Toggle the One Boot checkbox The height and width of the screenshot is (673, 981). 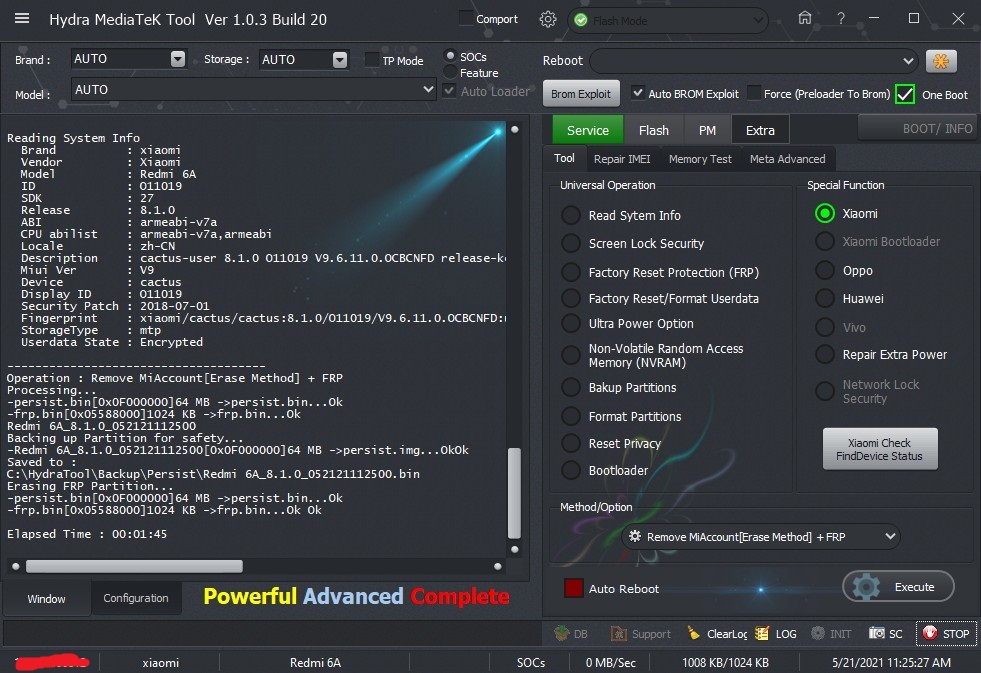(905, 94)
